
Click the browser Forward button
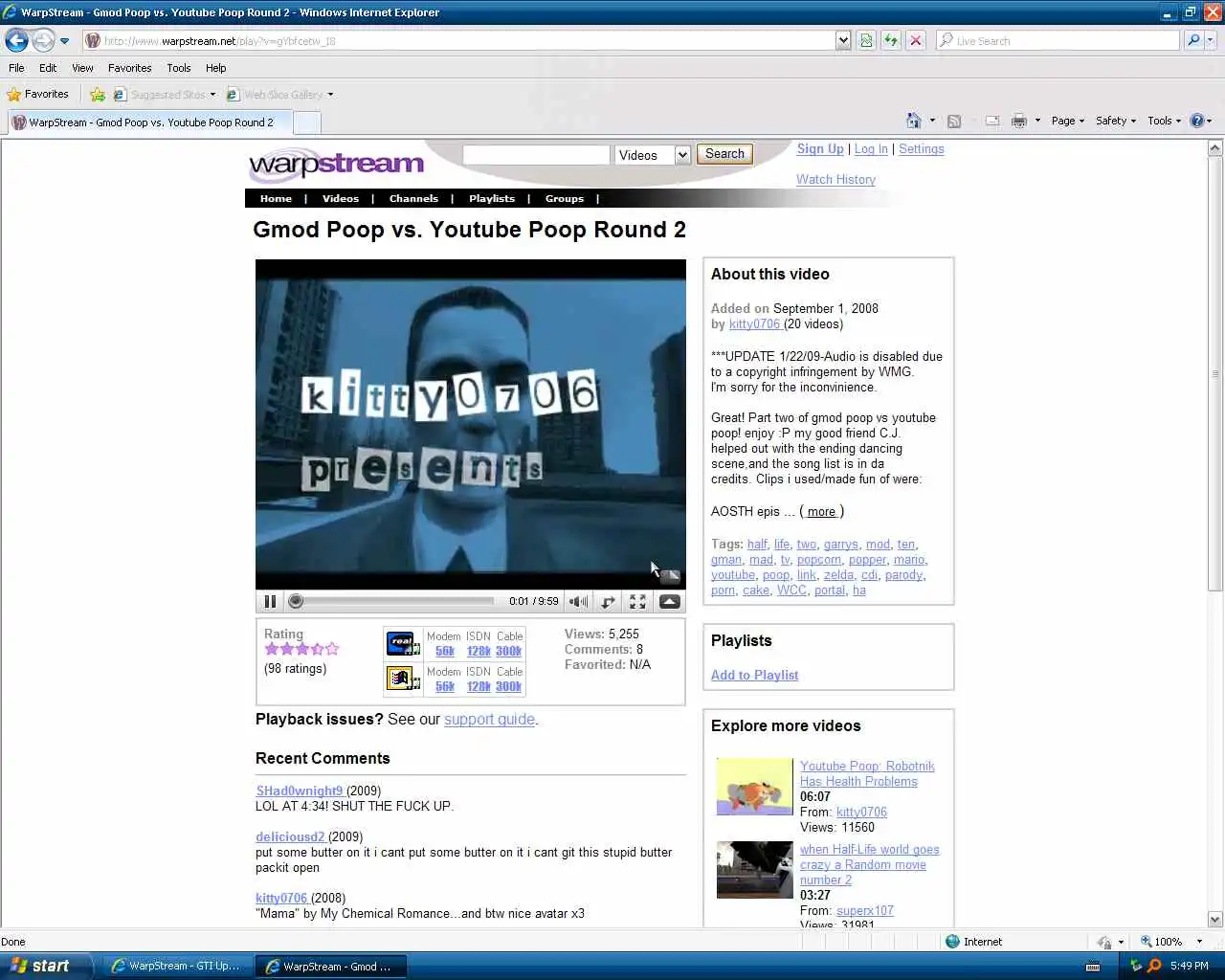[43, 40]
